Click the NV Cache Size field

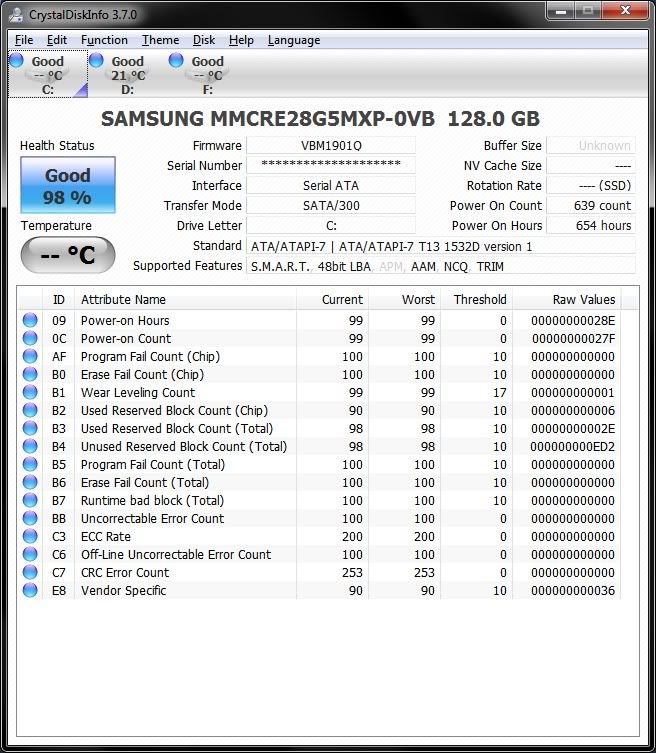click(591, 166)
